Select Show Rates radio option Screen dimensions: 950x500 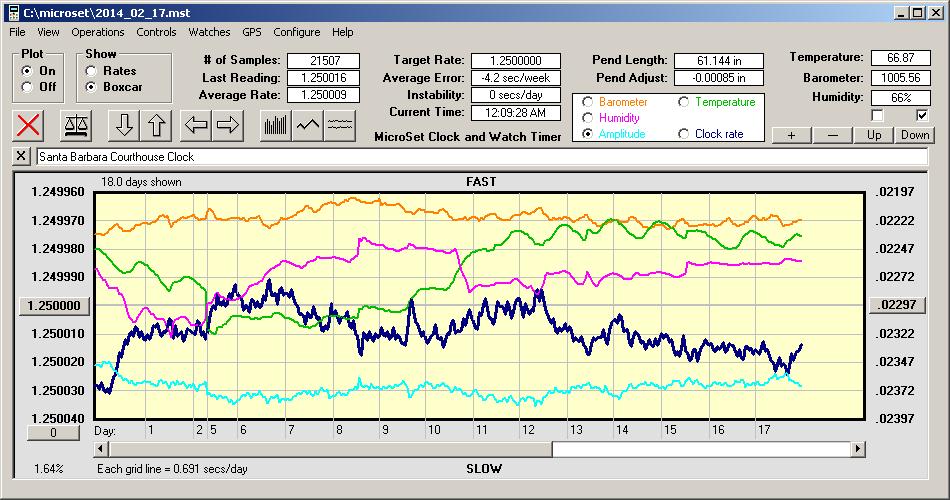tap(91, 71)
